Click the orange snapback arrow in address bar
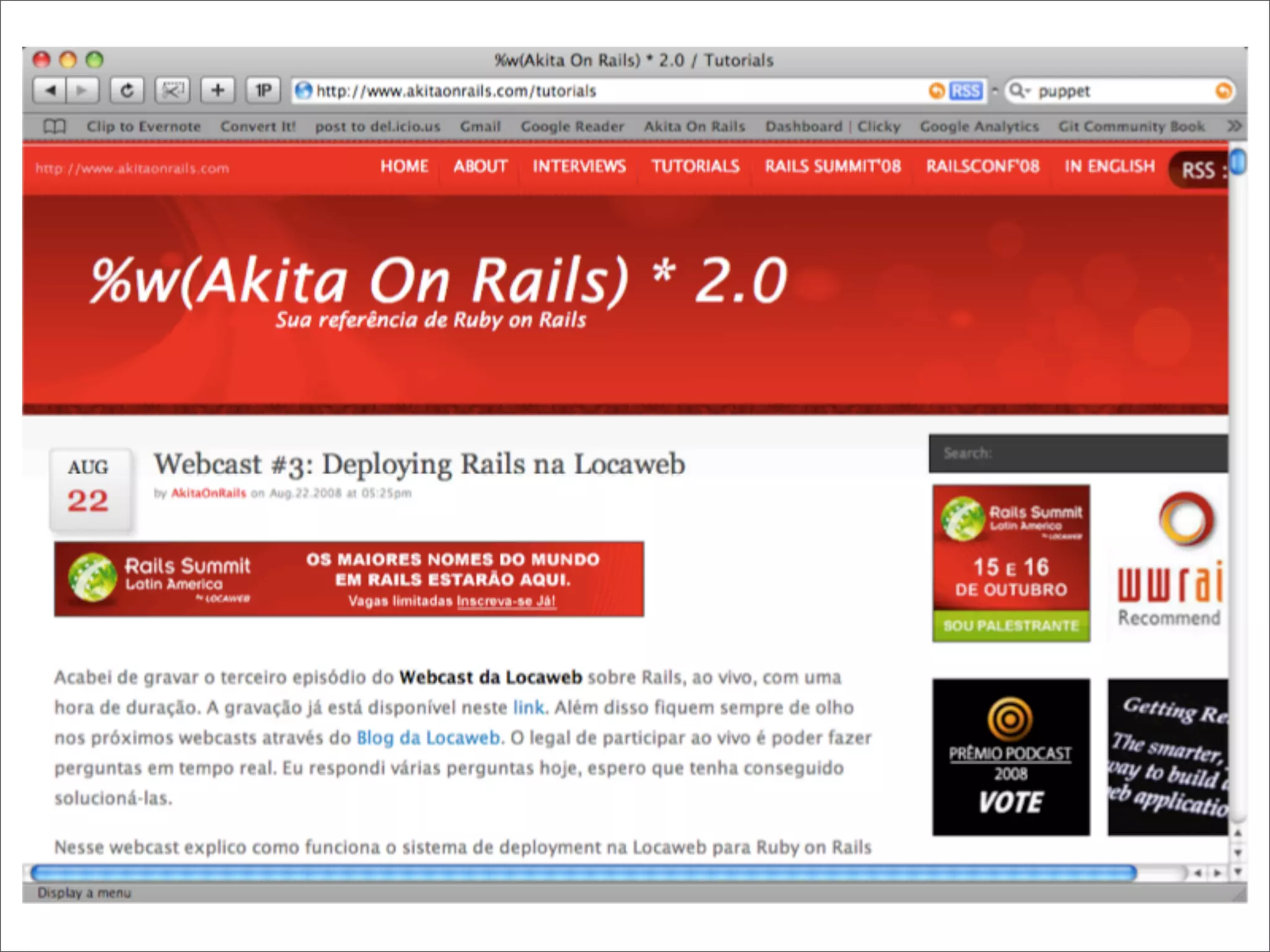The image size is (1270, 952). pyautogui.click(x=936, y=91)
